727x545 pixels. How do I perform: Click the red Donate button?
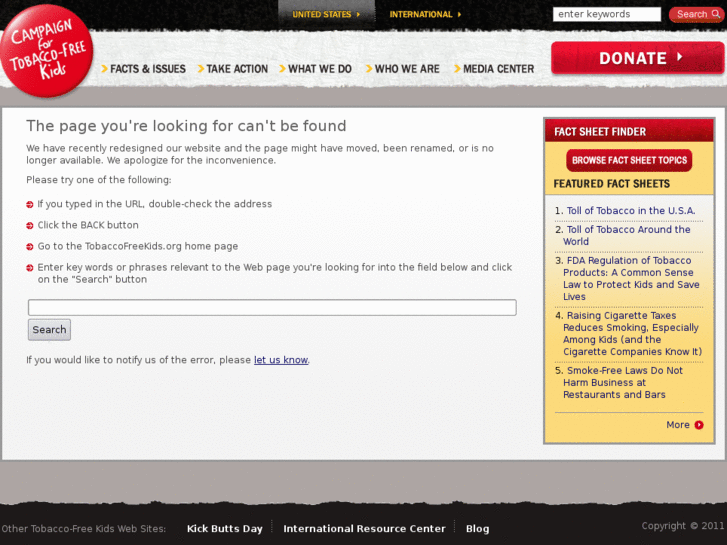(x=638, y=58)
